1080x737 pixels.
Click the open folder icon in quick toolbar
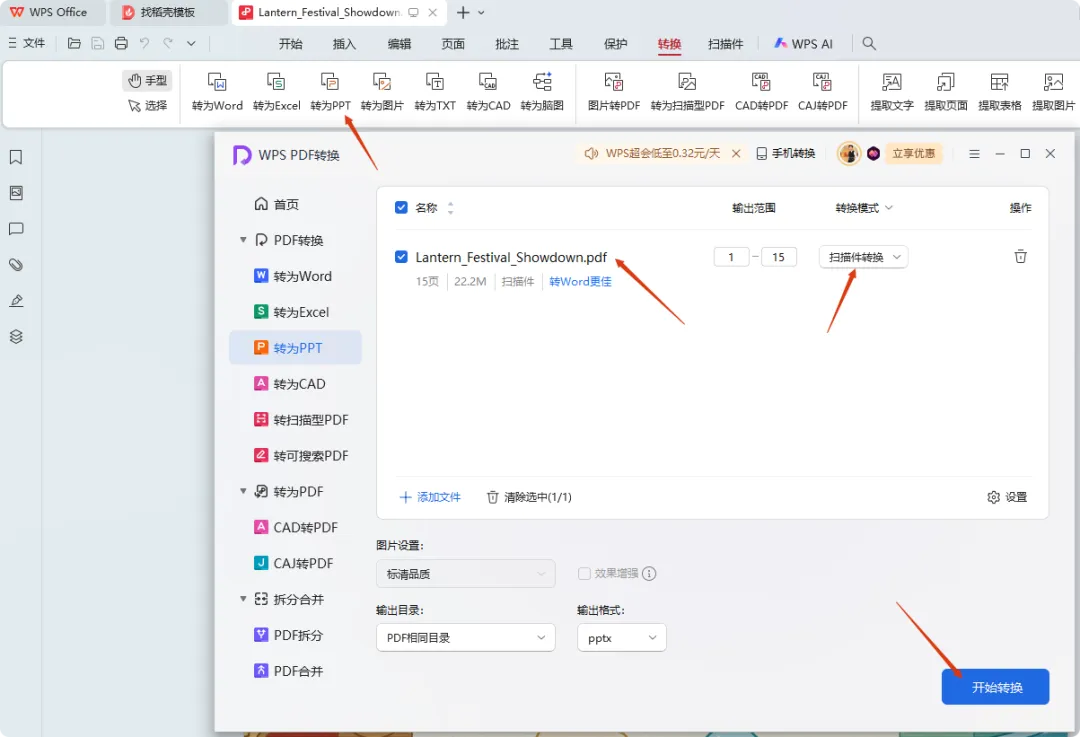tap(74, 43)
